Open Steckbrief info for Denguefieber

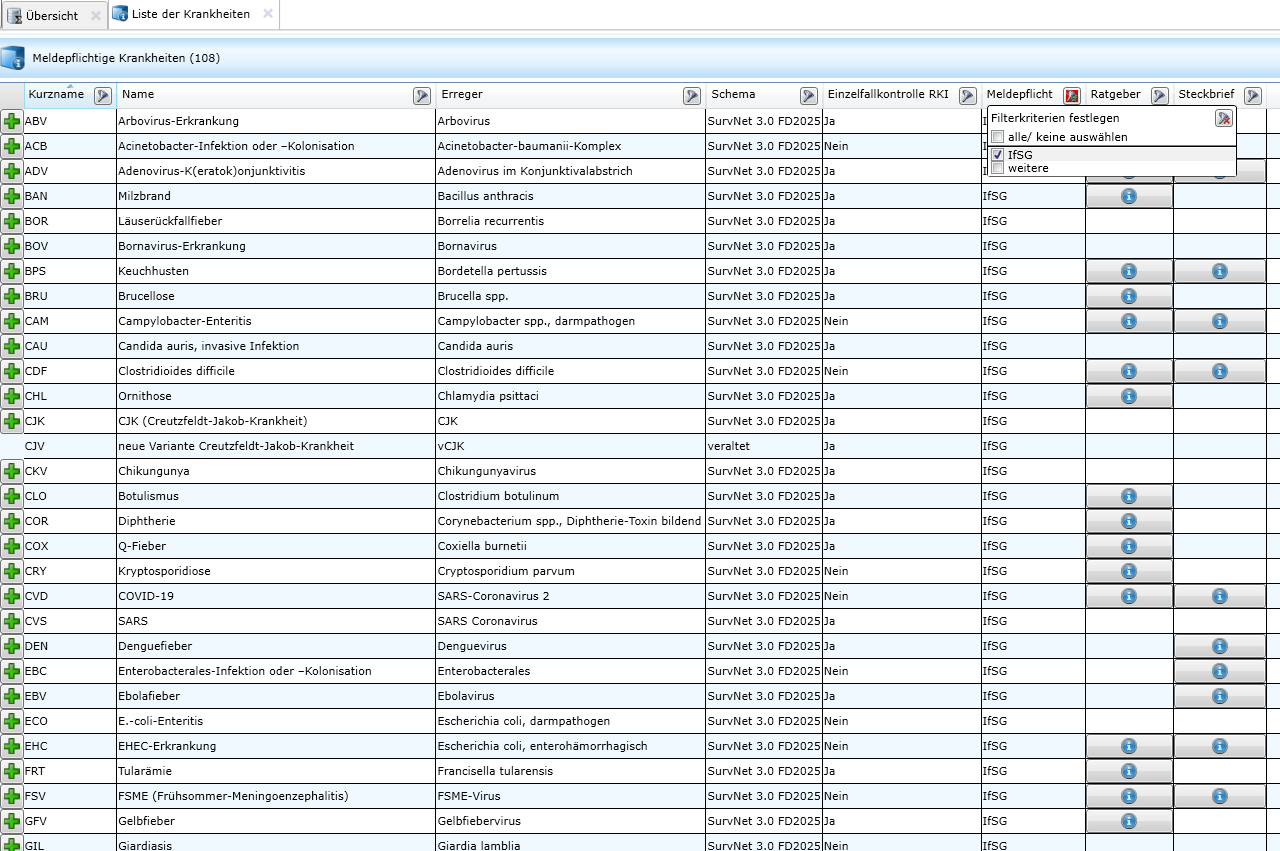[x=1219, y=646]
